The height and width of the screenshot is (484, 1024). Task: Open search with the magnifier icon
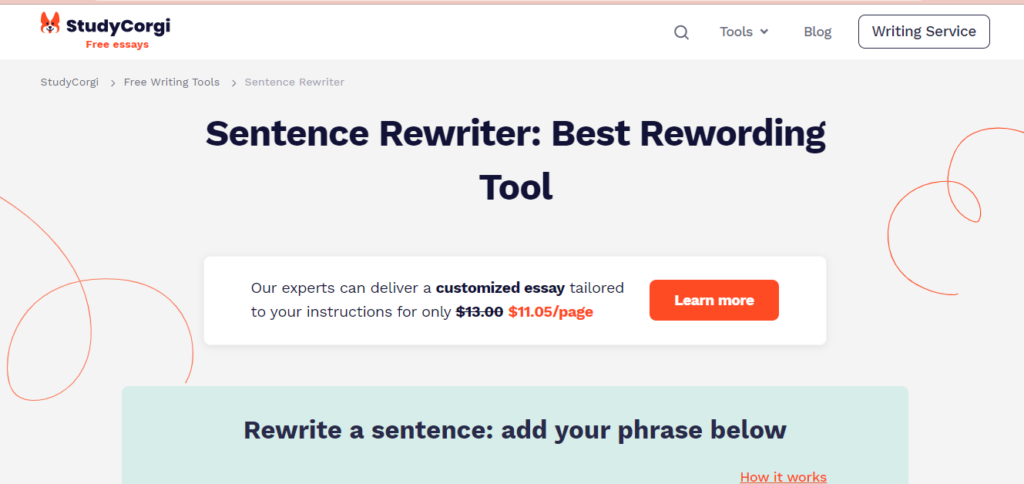click(681, 32)
